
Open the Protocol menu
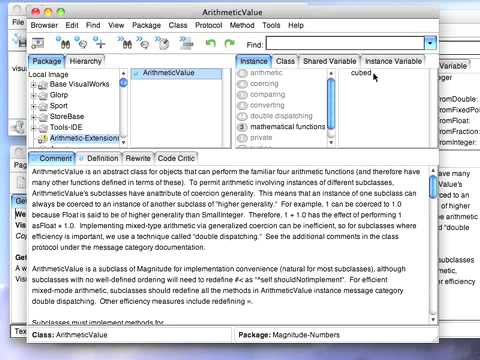tap(209, 25)
